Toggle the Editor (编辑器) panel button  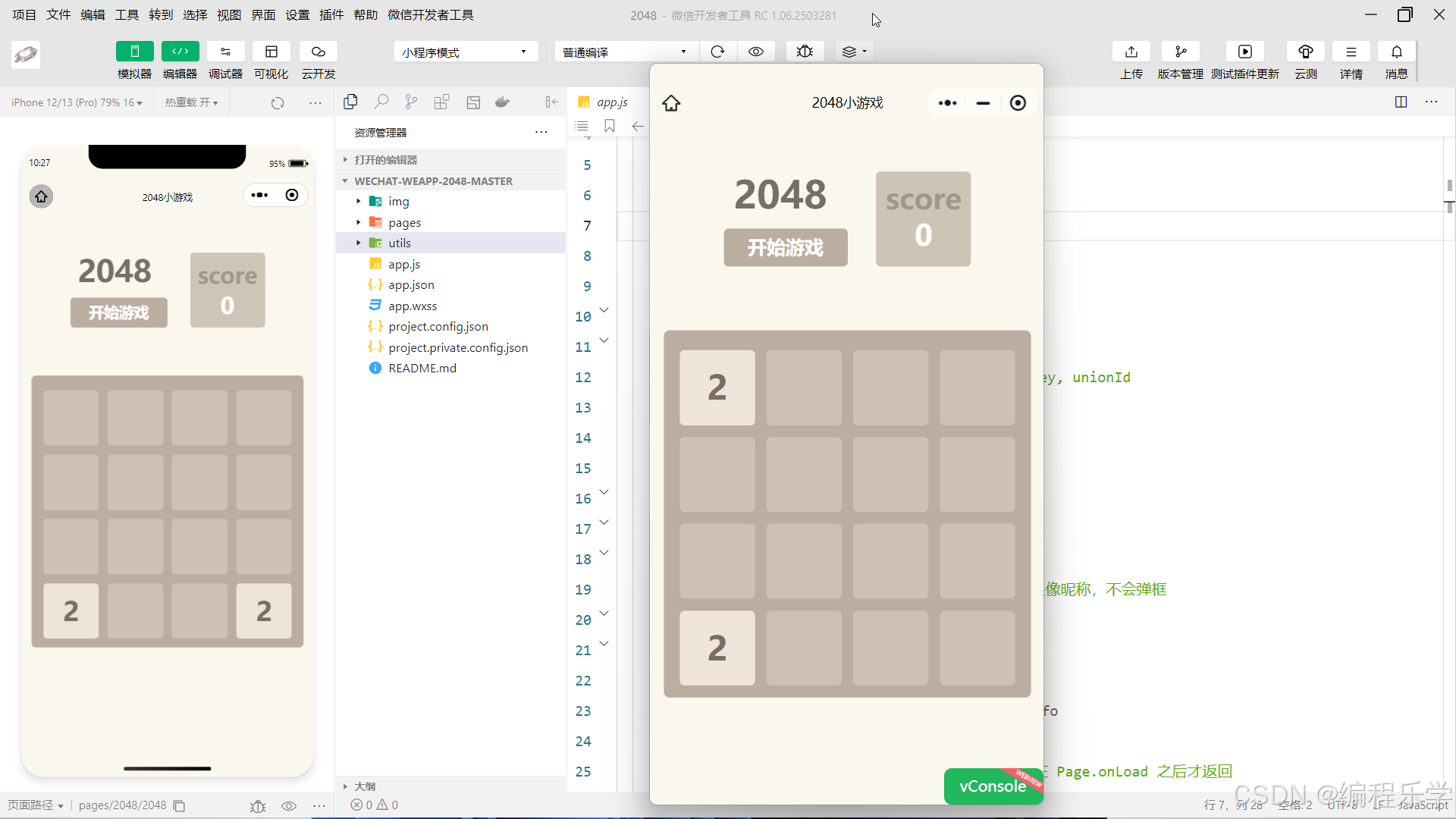(180, 52)
